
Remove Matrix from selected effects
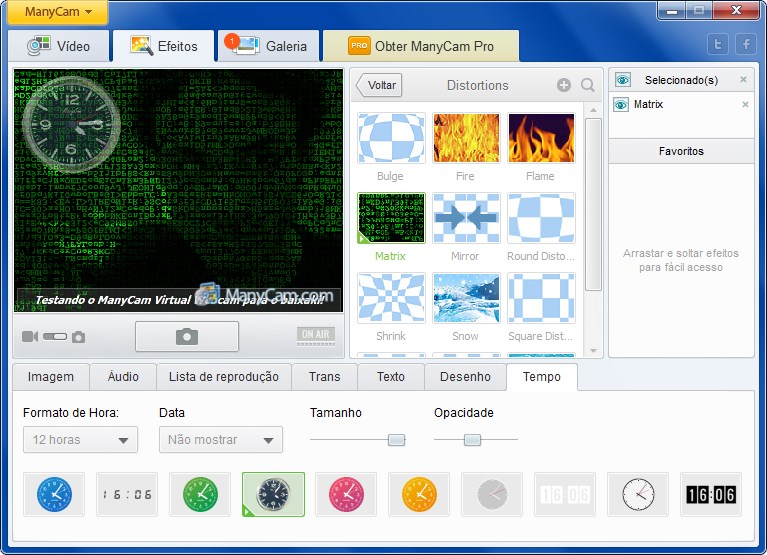tap(745, 104)
